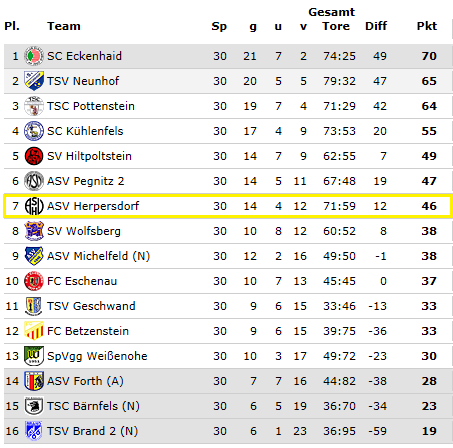Open the TSC Bärnfels (N) team link
This screenshot has width=453, height=448.
pyautogui.click(x=93, y=406)
